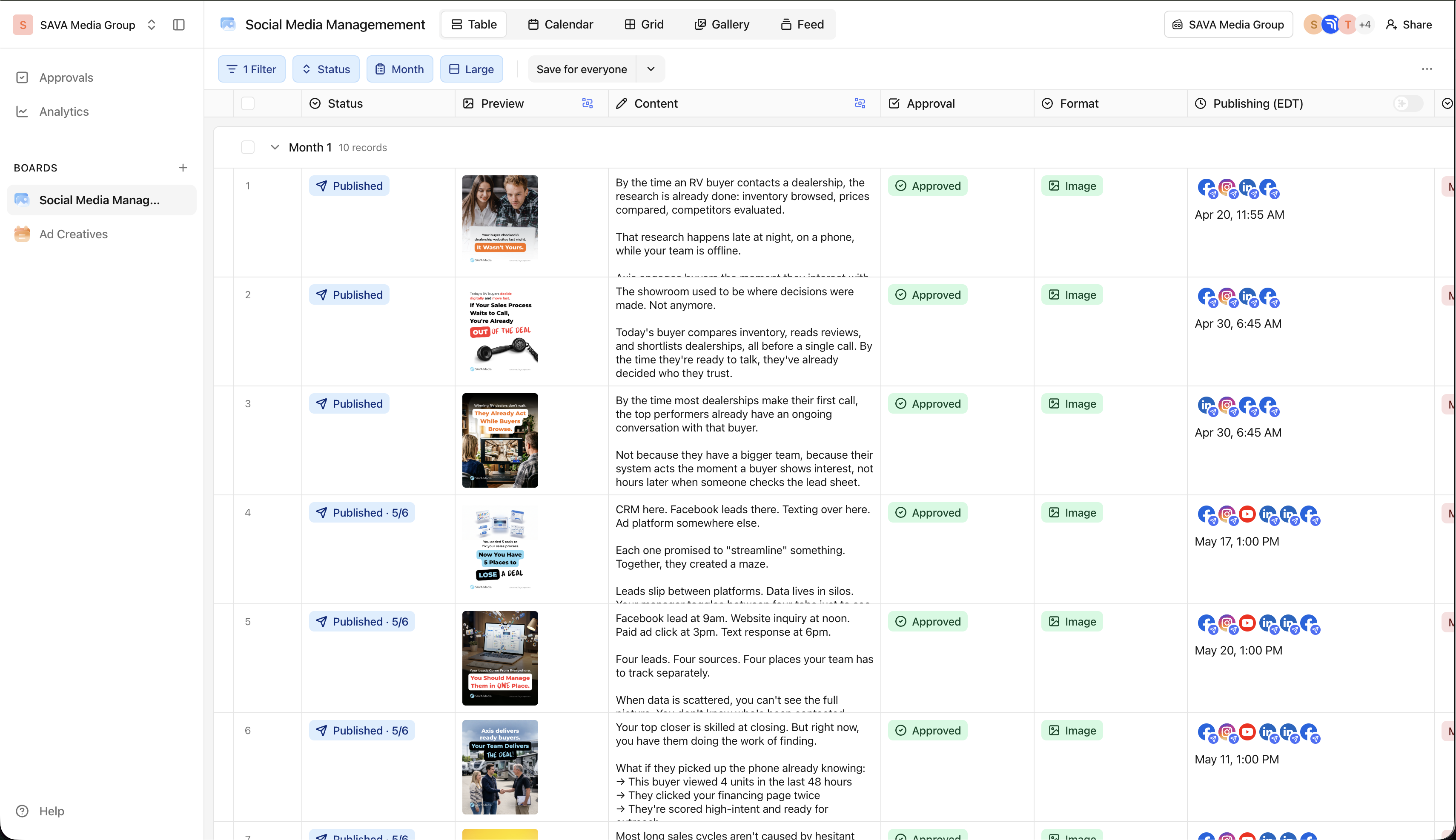
Task: Tick the select-all header checkbox
Action: pyautogui.click(x=248, y=103)
